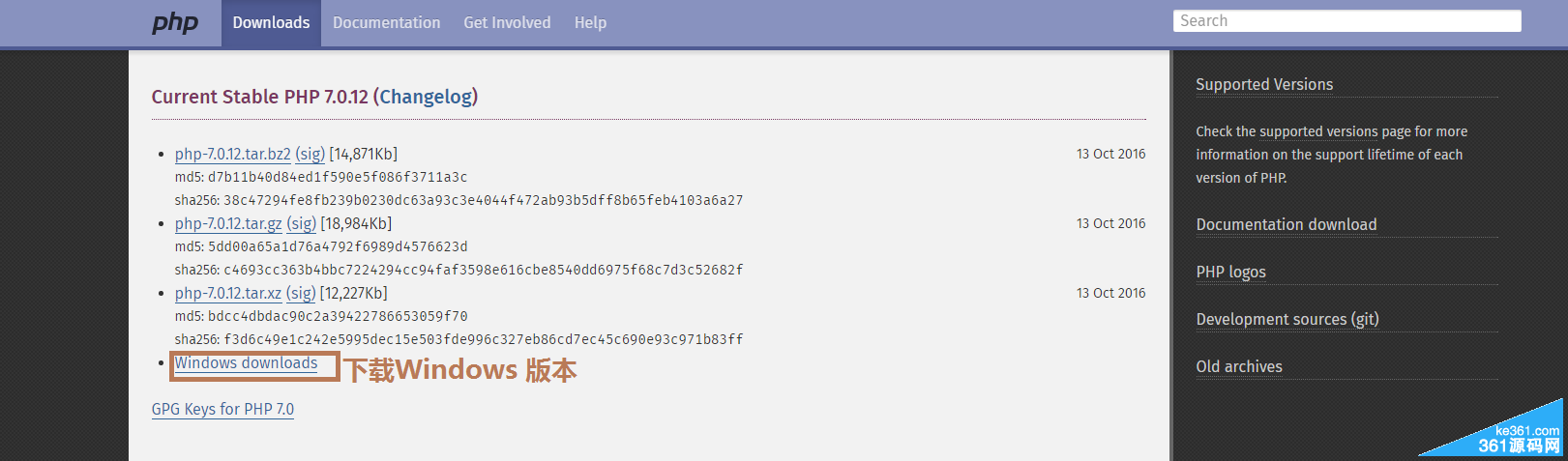Open the Documentation menu item
1568x461 pixels.
click(x=386, y=22)
